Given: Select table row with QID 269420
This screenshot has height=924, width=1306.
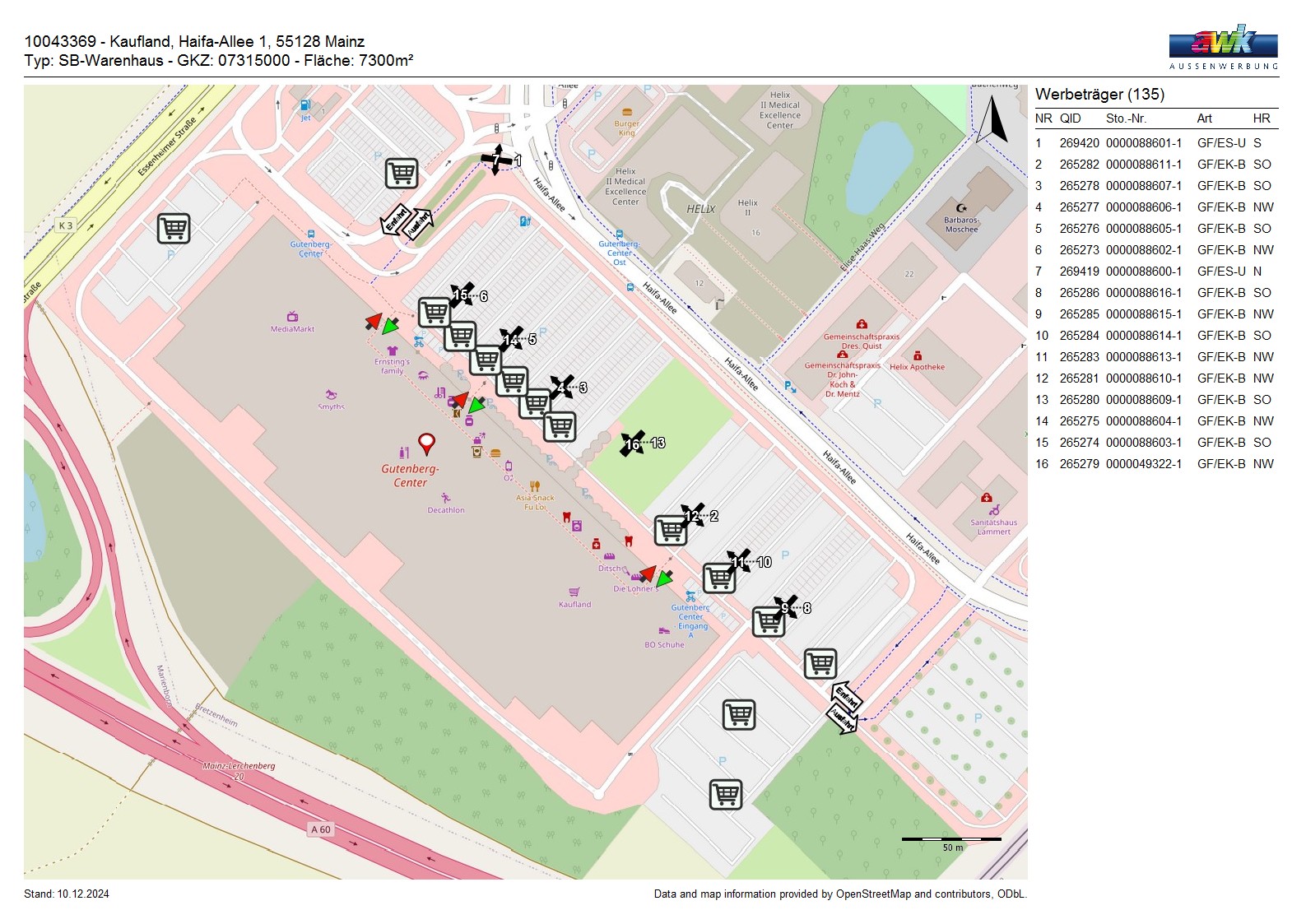Looking at the screenshot, I should click(x=1154, y=143).
